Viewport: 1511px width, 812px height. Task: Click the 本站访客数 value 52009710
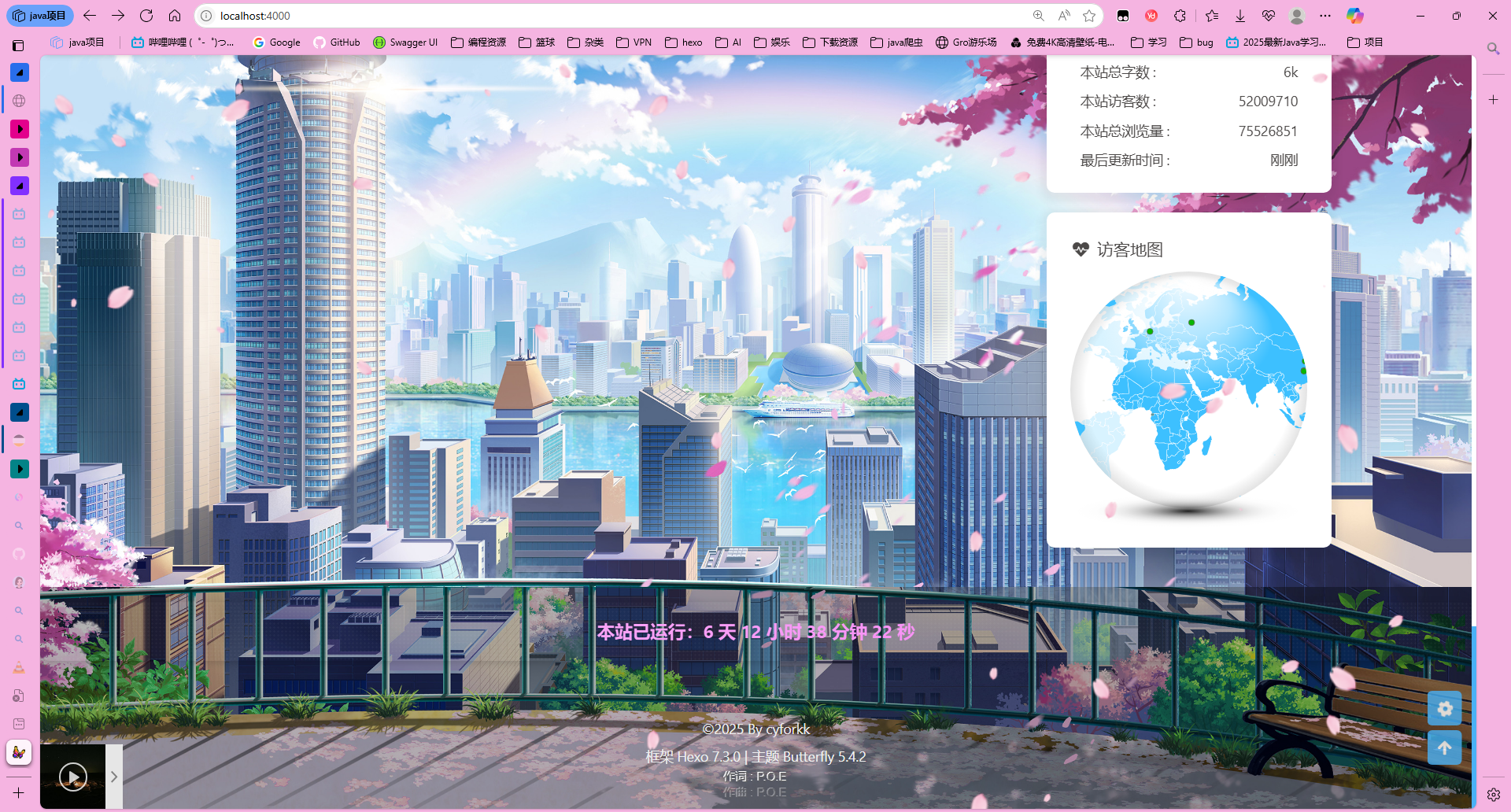click(x=1268, y=101)
